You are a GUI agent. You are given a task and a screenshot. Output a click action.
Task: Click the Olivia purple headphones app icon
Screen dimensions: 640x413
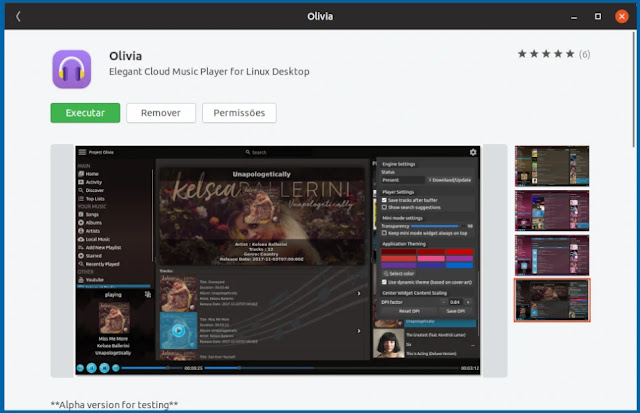(72, 69)
